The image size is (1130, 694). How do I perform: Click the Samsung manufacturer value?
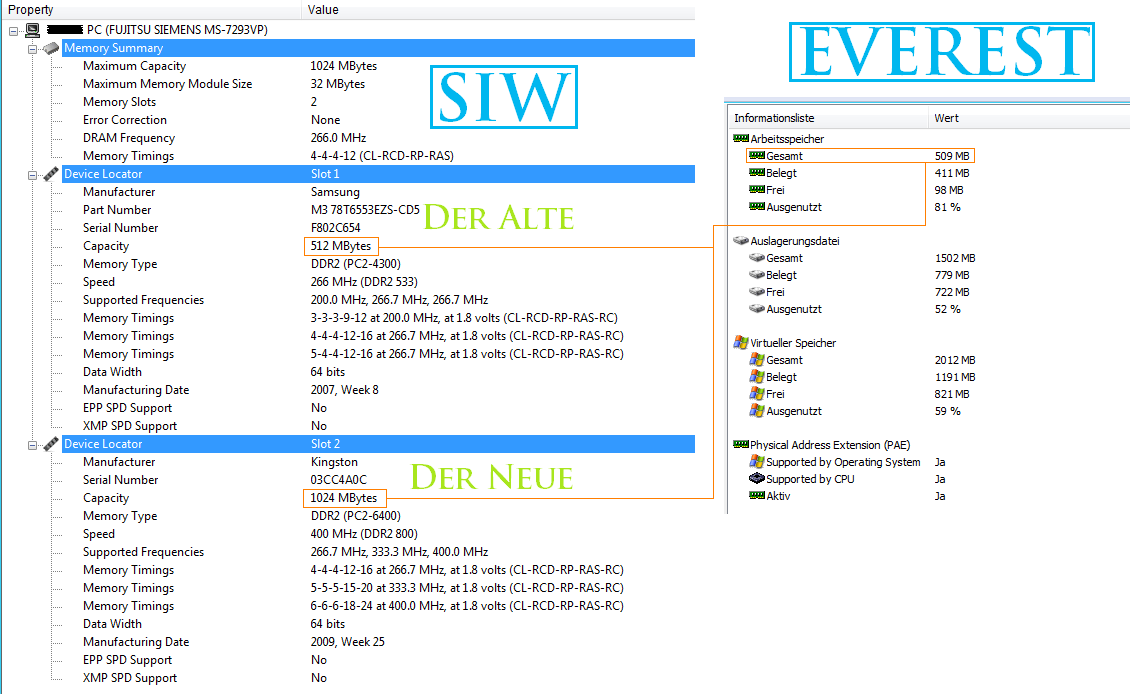335,192
